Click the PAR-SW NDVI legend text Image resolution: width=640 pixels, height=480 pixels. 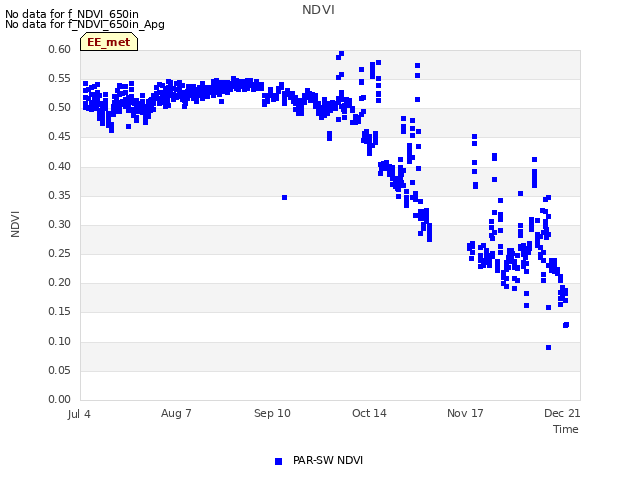point(328,460)
